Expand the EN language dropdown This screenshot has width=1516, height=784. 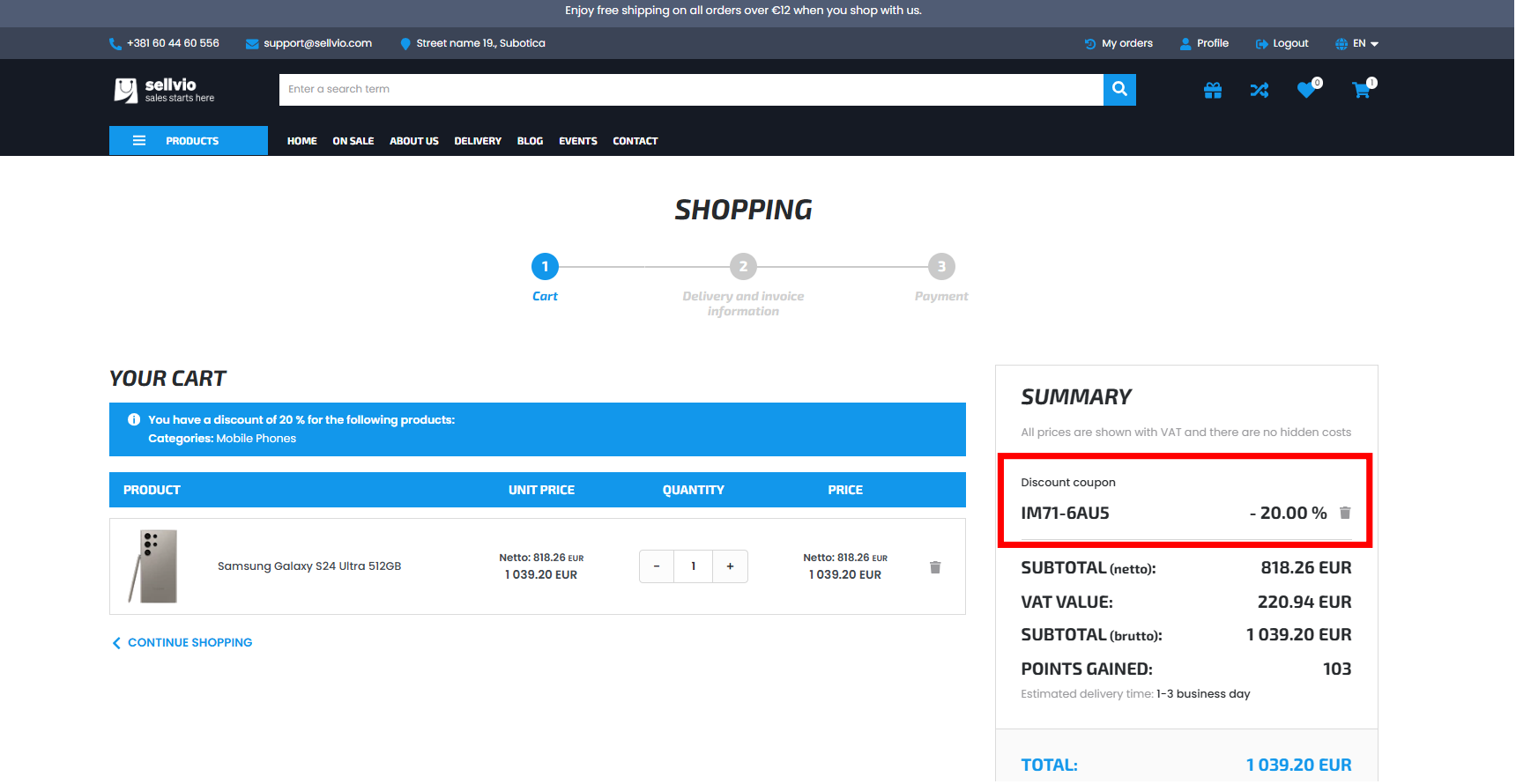[x=1357, y=43]
